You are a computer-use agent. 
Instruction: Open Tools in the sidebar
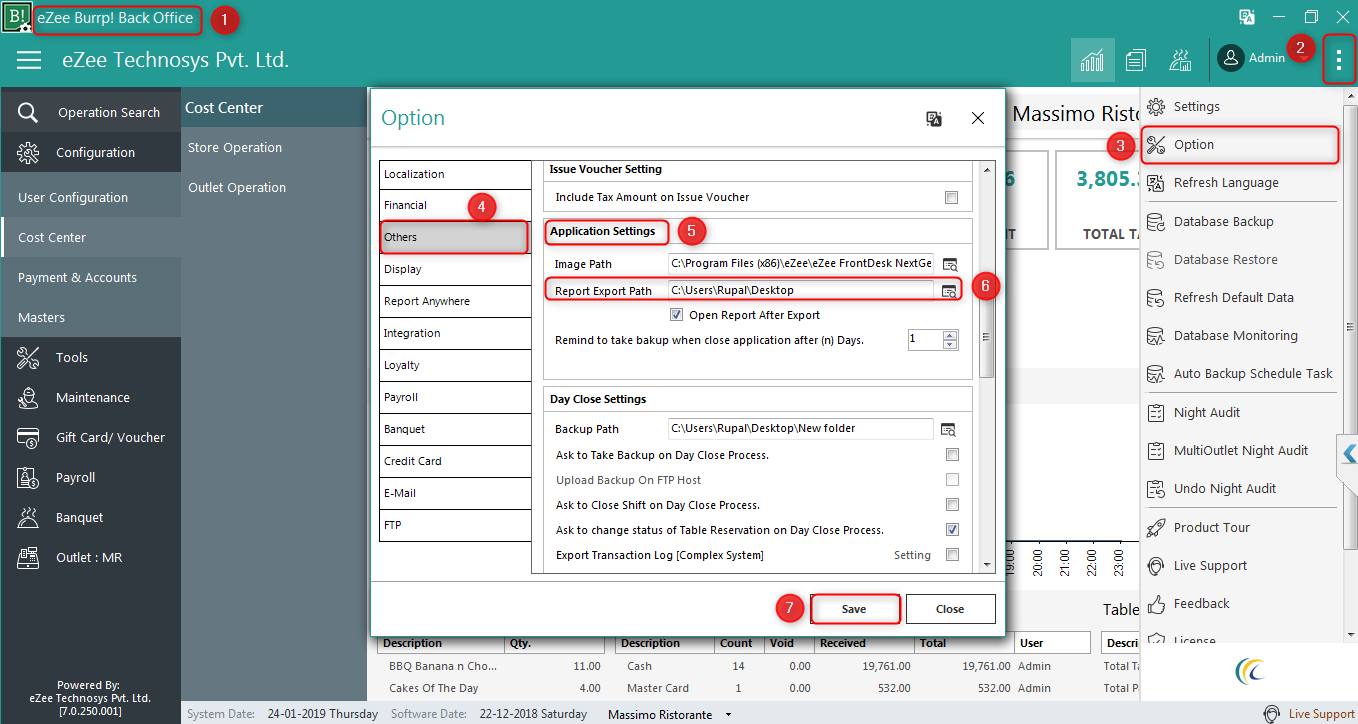(x=90, y=357)
